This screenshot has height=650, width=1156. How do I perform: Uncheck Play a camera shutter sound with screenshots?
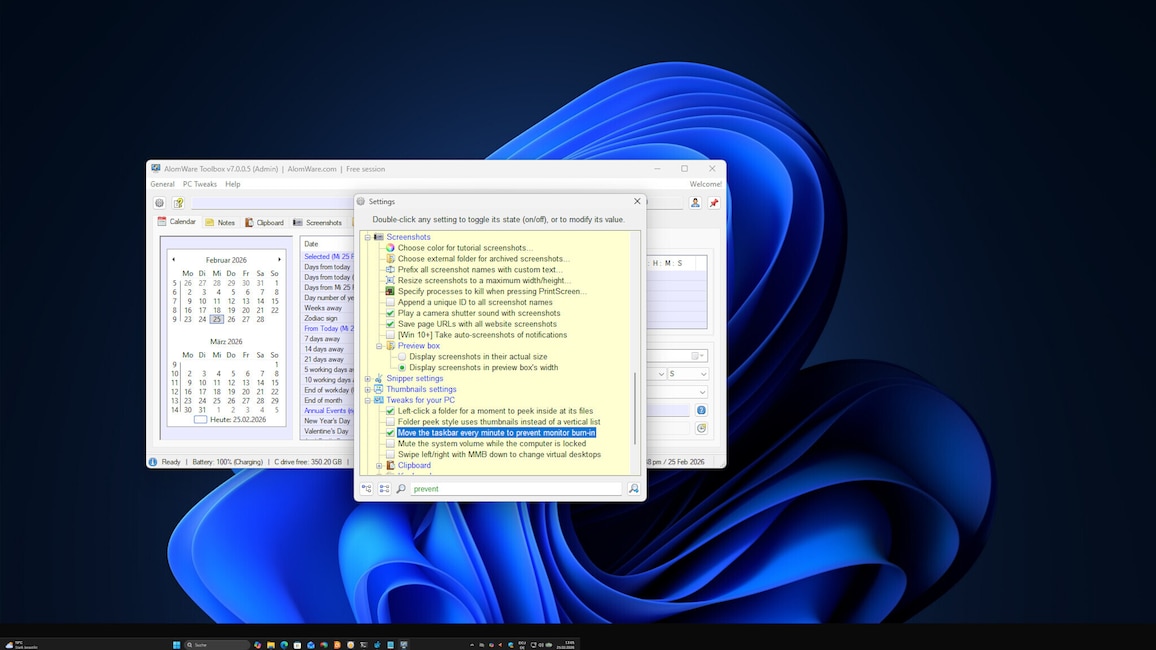point(390,313)
